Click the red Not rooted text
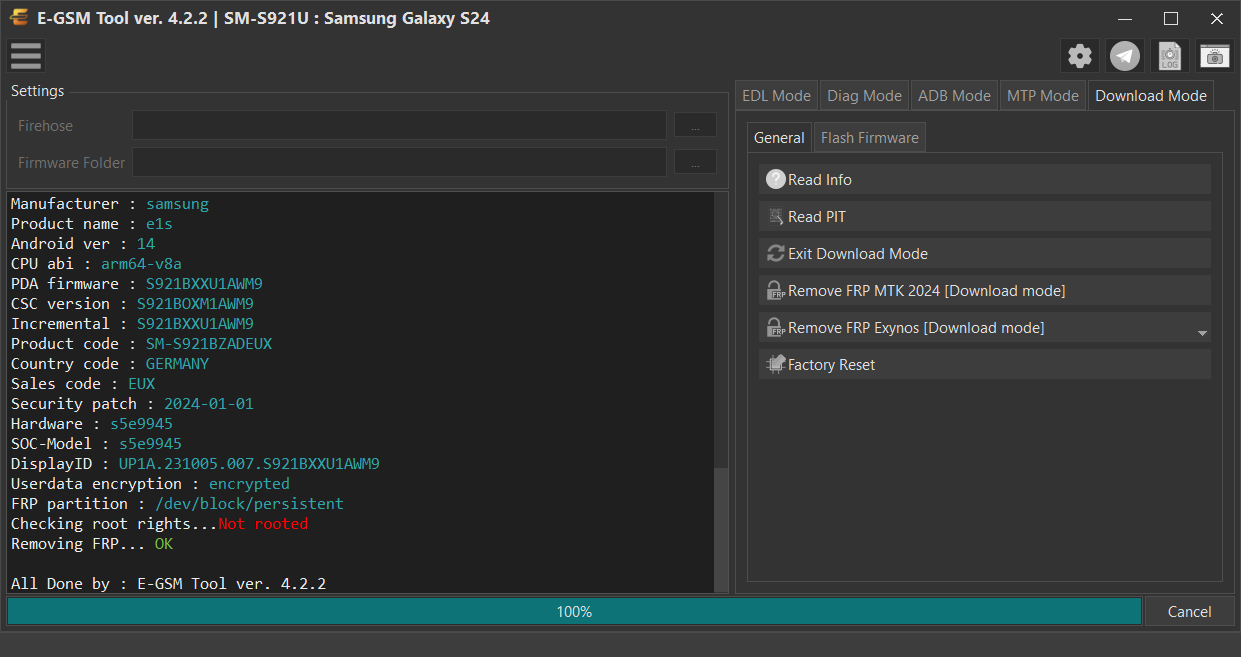Viewport: 1241px width, 657px height. (x=263, y=524)
